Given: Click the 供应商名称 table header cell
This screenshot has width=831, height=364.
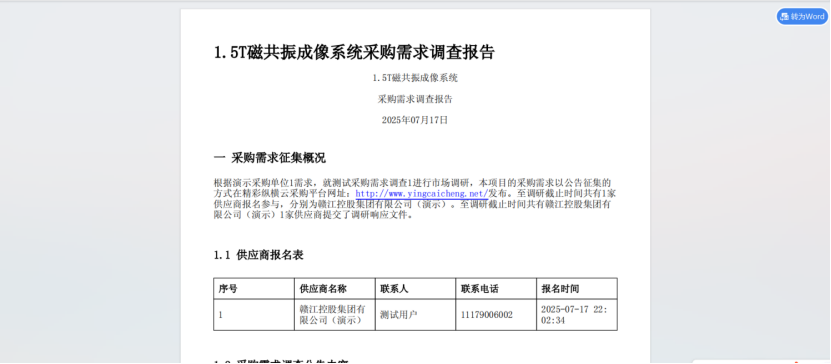Looking at the screenshot, I should pos(334,289).
